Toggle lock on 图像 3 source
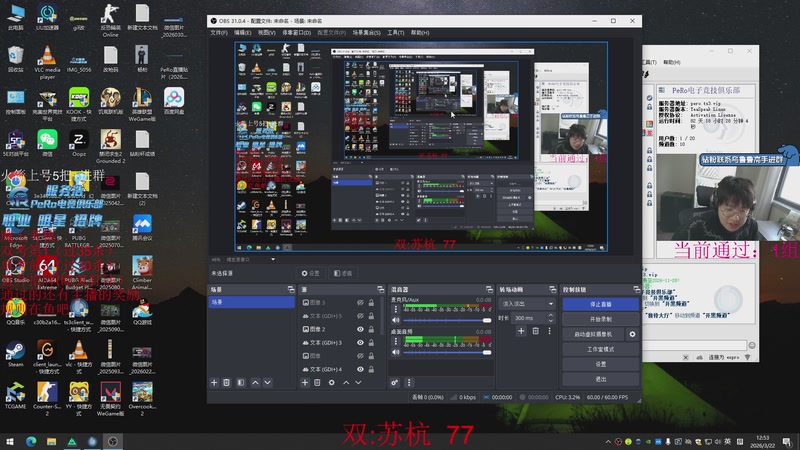The image size is (800, 450). pos(371,303)
